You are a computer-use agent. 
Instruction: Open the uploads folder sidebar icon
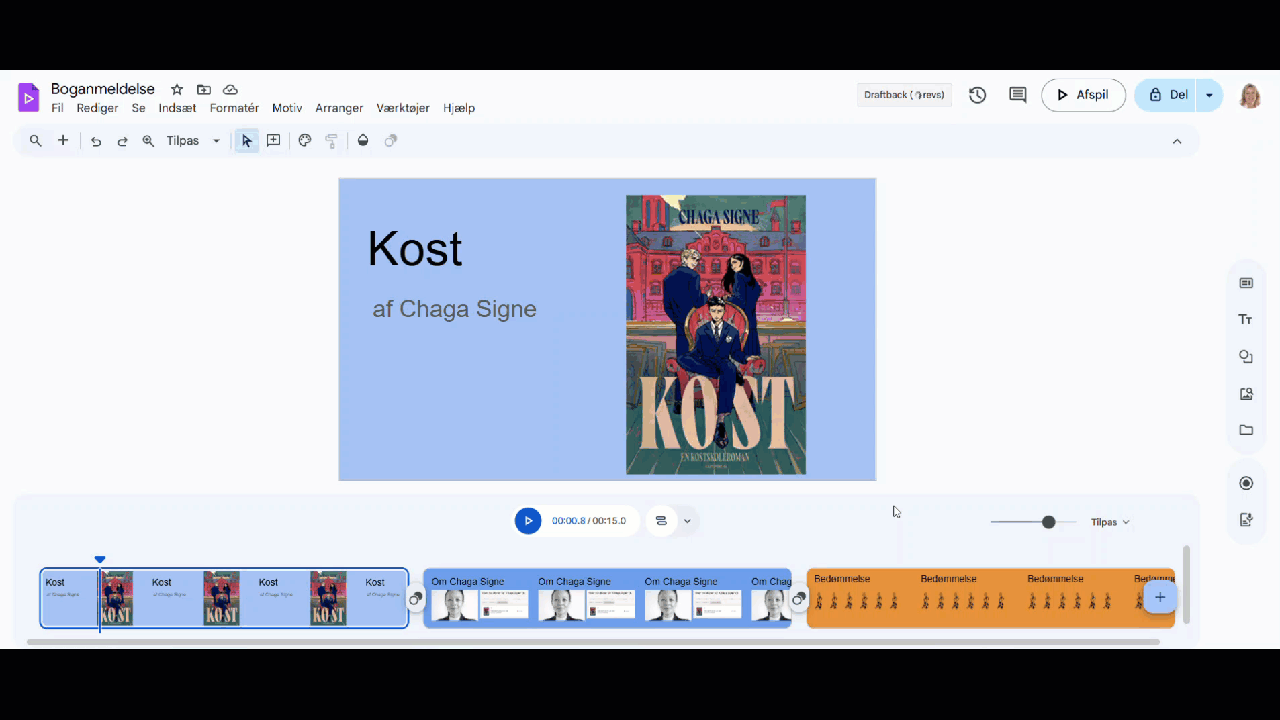(1246, 430)
